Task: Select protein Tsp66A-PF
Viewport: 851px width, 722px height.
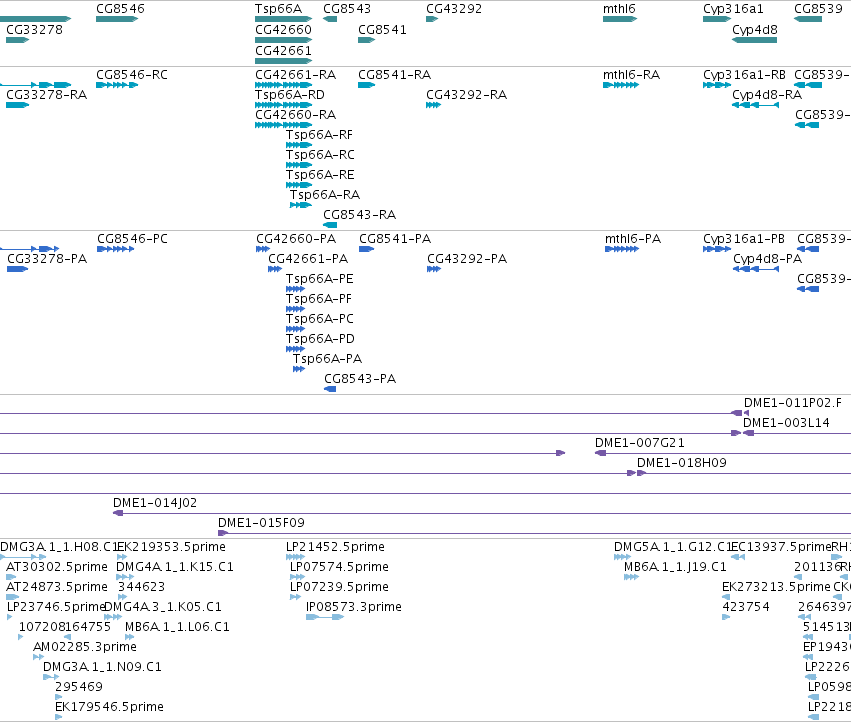Action: (x=295, y=309)
